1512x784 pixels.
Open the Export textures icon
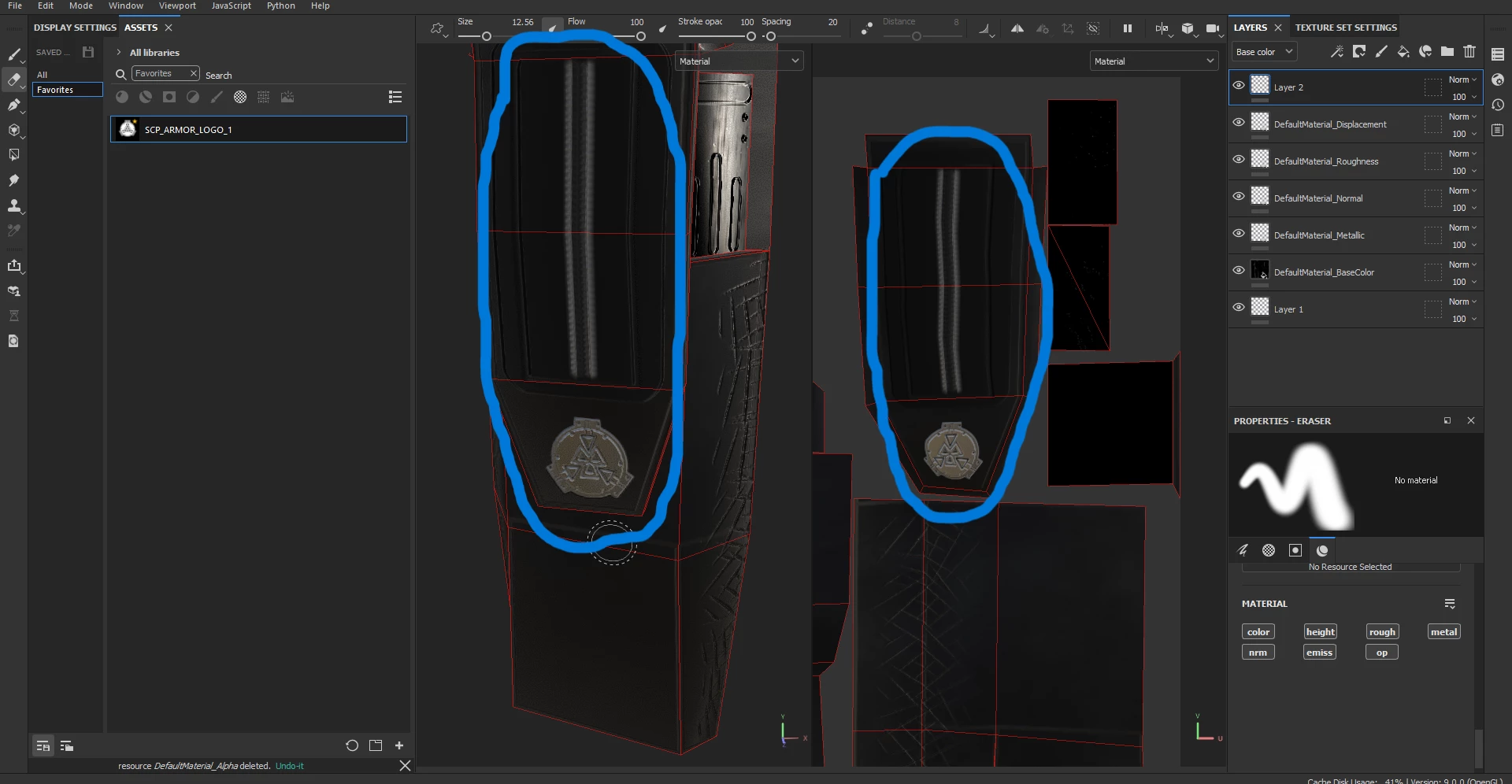point(13,265)
